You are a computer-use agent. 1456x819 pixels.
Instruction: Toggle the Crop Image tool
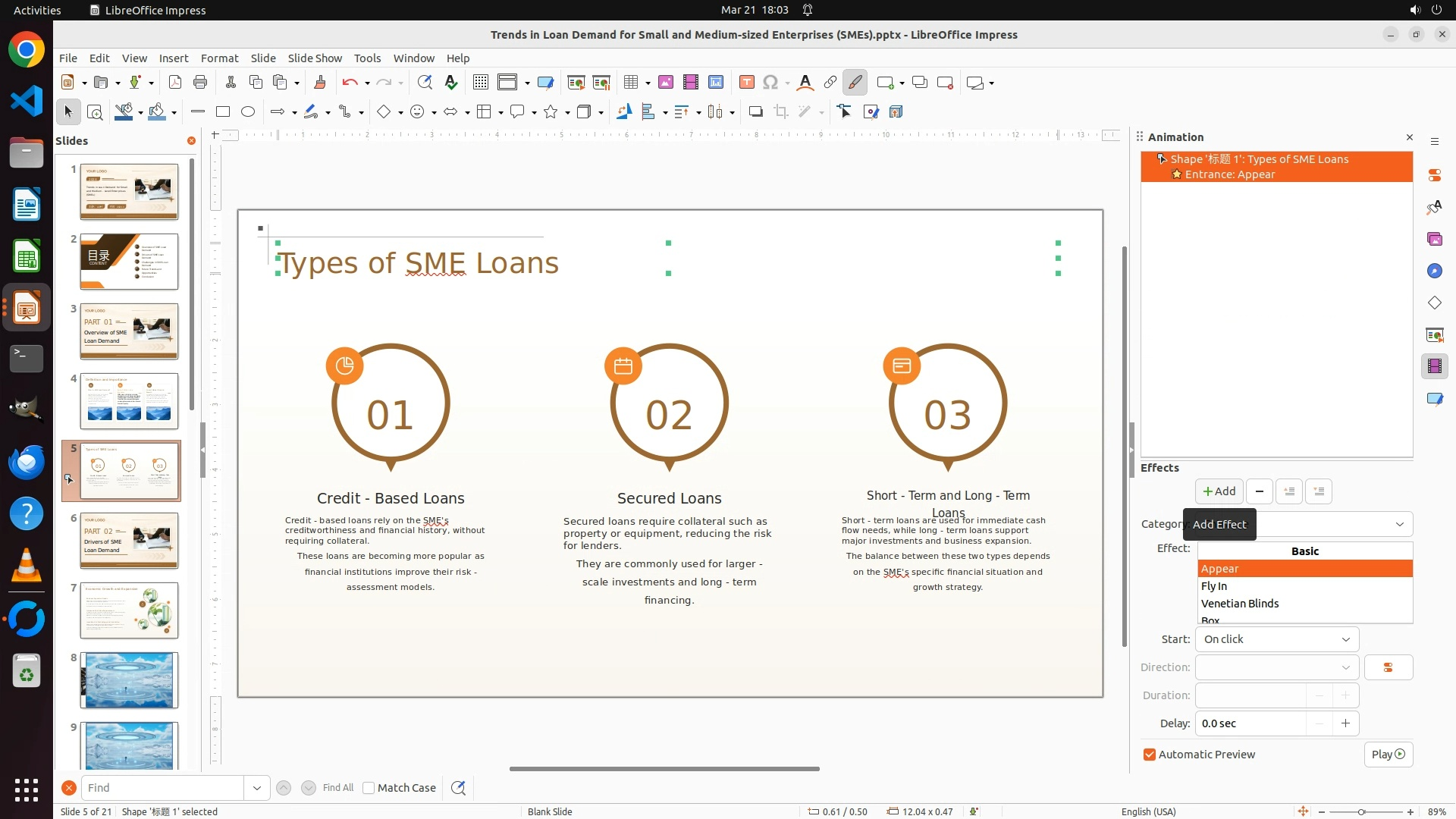pyautogui.click(x=780, y=112)
